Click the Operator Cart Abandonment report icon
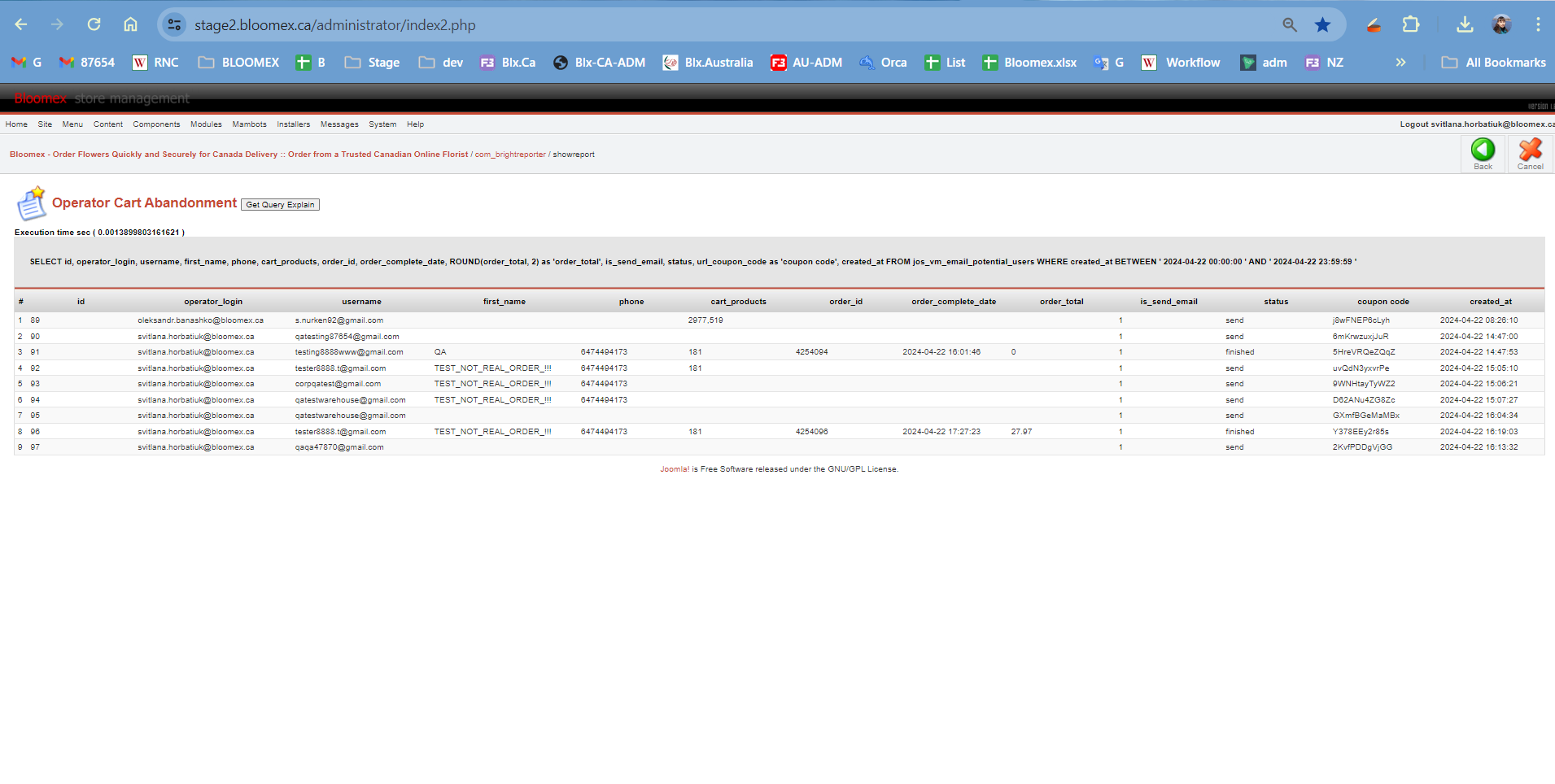The width and height of the screenshot is (1555, 784). coord(31,203)
